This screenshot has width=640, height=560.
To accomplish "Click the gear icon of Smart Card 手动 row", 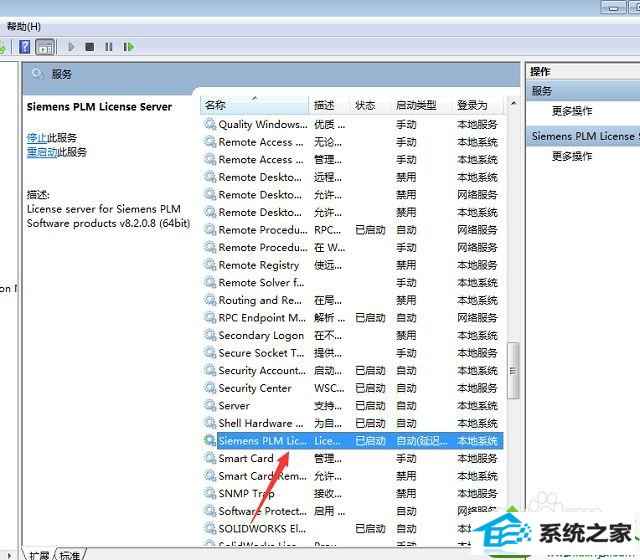I will point(210,458).
